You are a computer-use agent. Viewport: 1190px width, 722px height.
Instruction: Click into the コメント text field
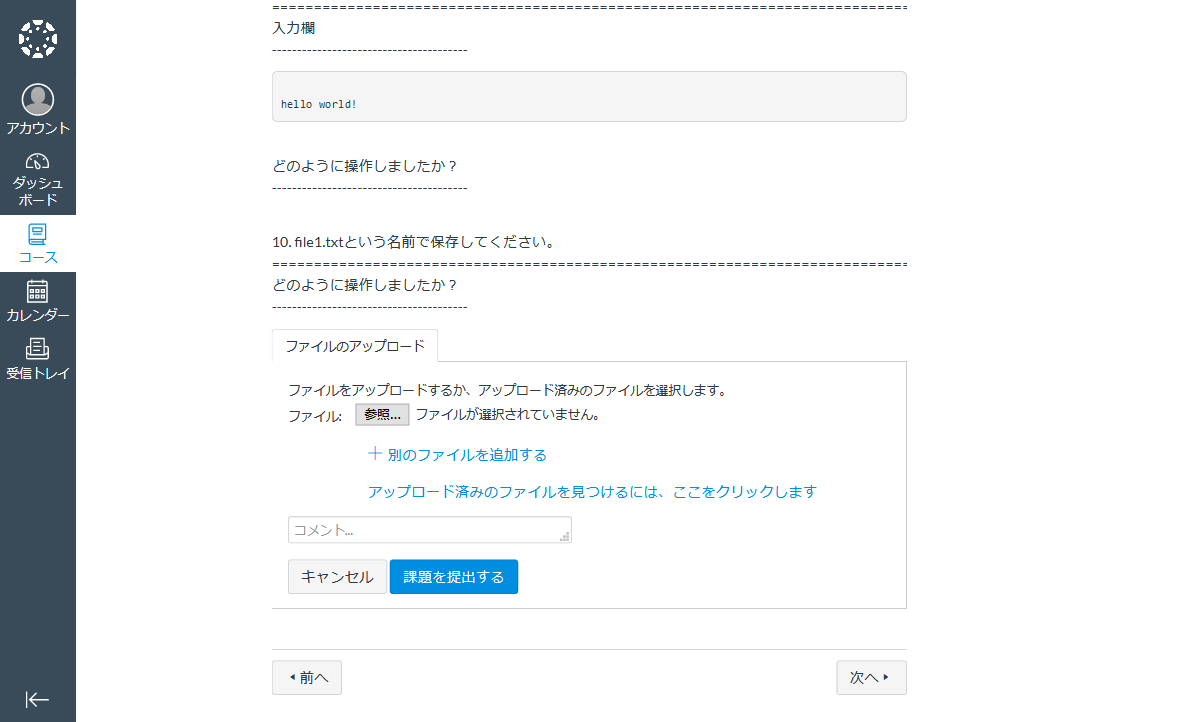click(x=425, y=530)
